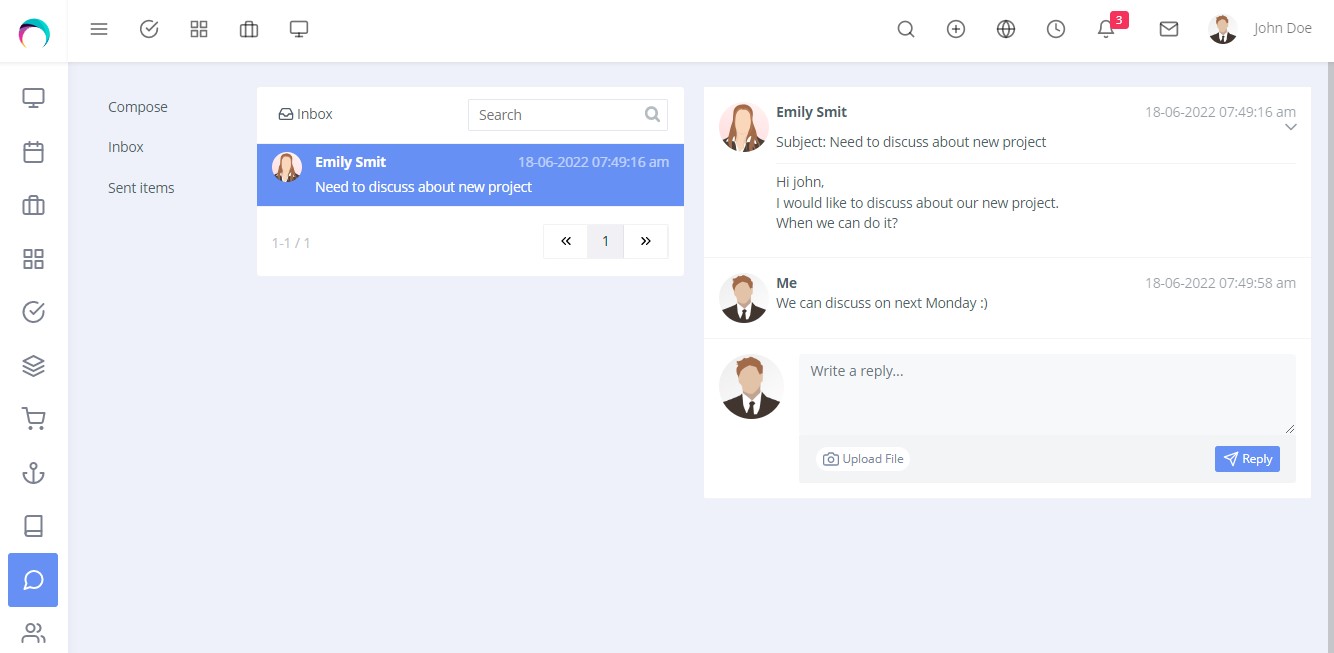Select Emily Smit's message in inbox list
The width and height of the screenshot is (1334, 653).
coord(470,175)
